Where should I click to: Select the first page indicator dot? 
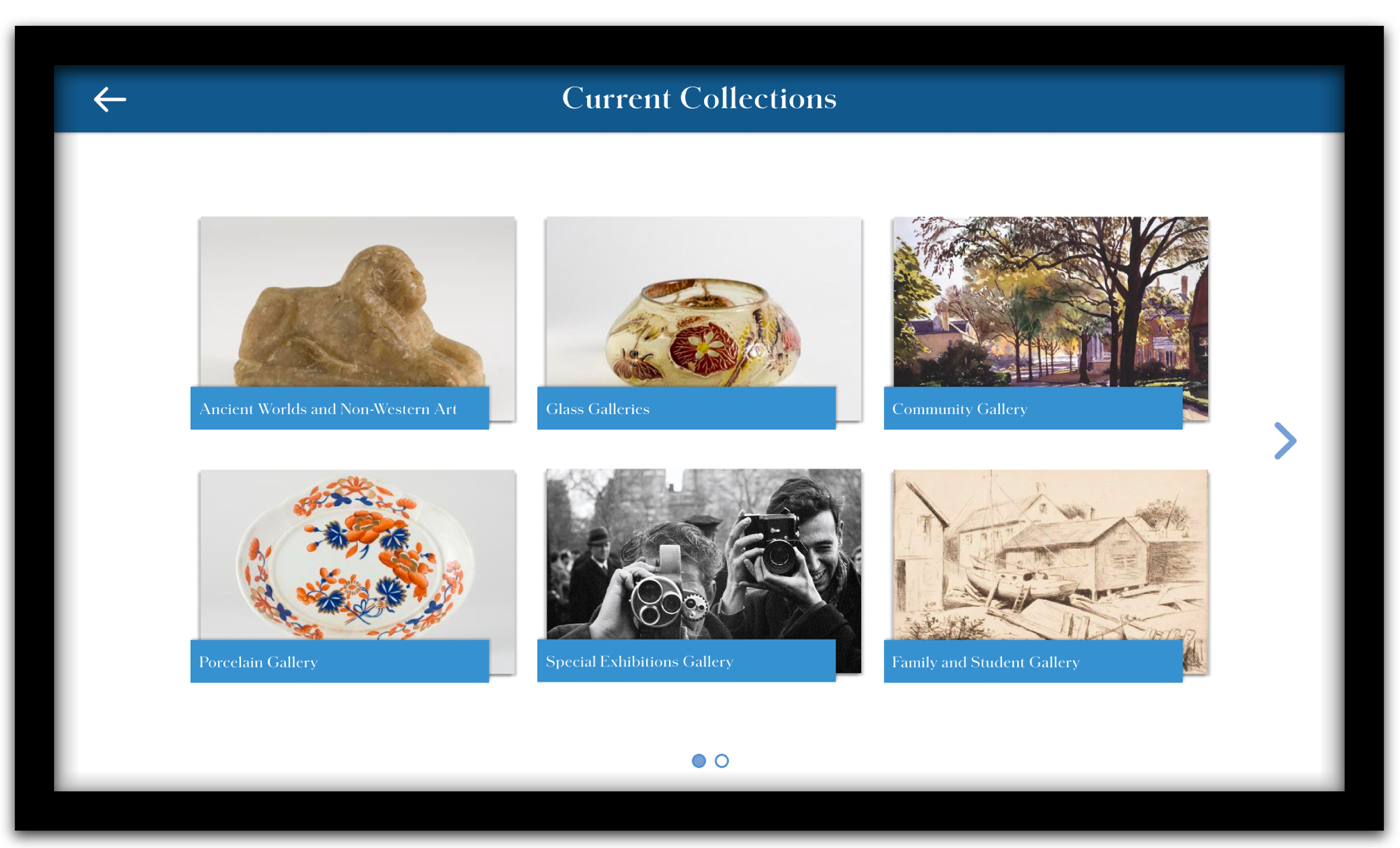698,760
